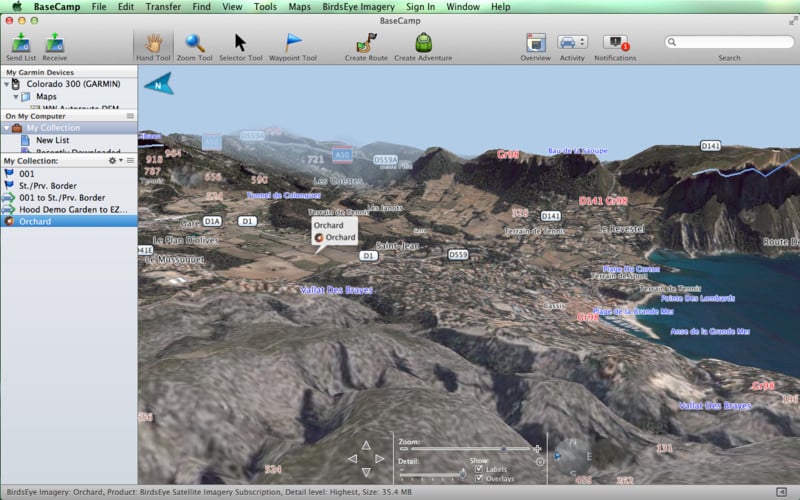Click the fullscreen arrows in title bar
This screenshot has height=500, width=800.
793,21
